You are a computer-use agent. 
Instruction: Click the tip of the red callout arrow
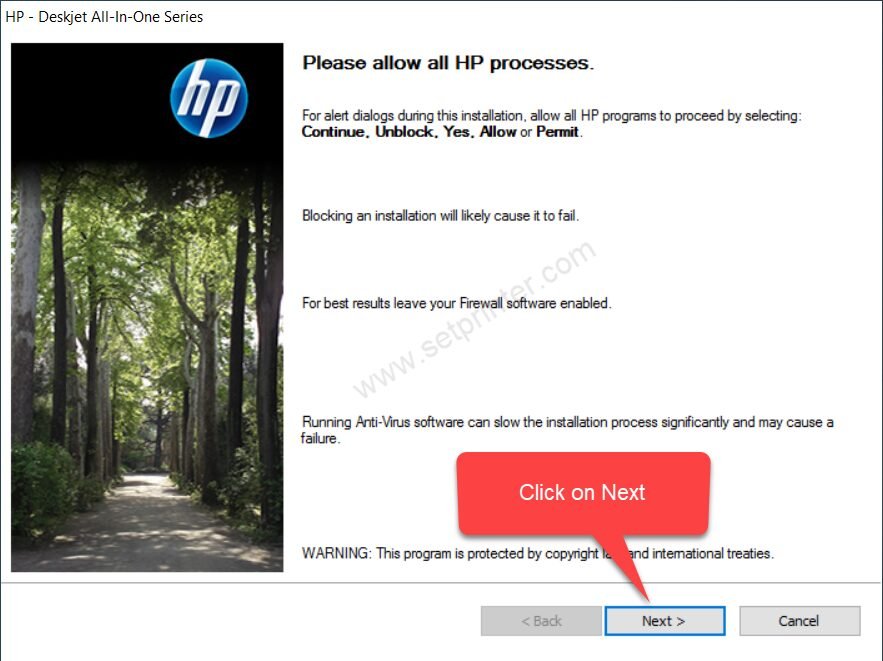coord(648,599)
